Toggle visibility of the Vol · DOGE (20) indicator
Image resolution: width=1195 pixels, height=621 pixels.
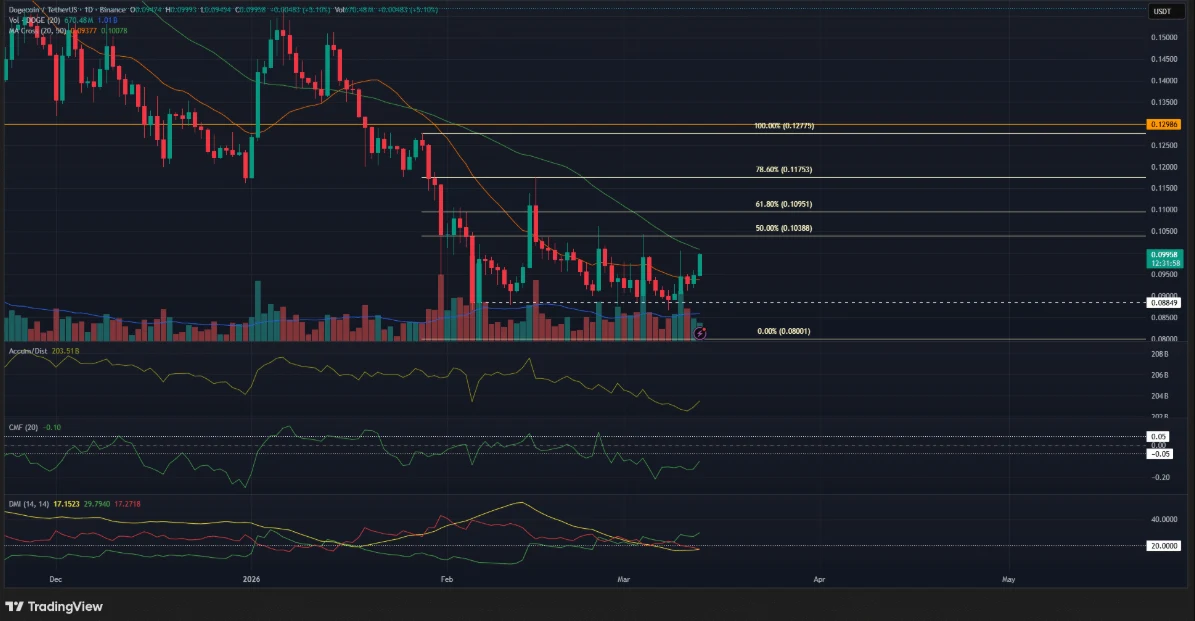coord(35,18)
